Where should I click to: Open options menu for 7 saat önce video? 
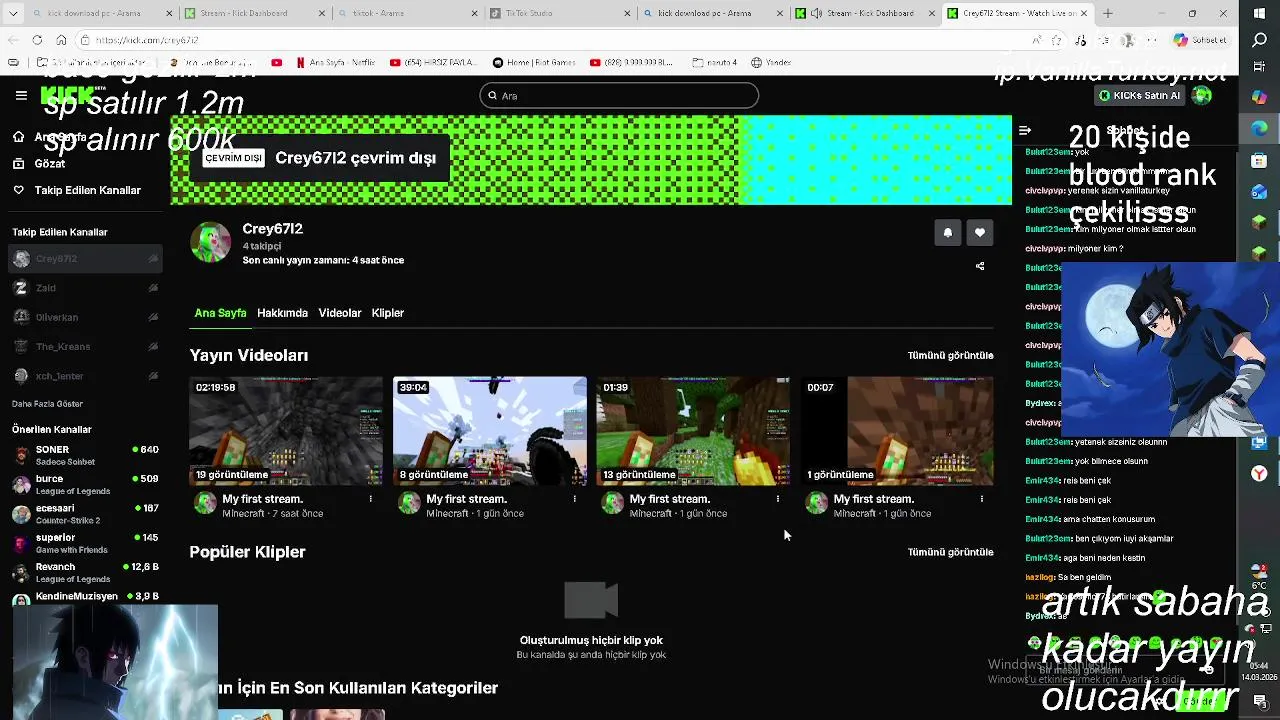click(370, 499)
